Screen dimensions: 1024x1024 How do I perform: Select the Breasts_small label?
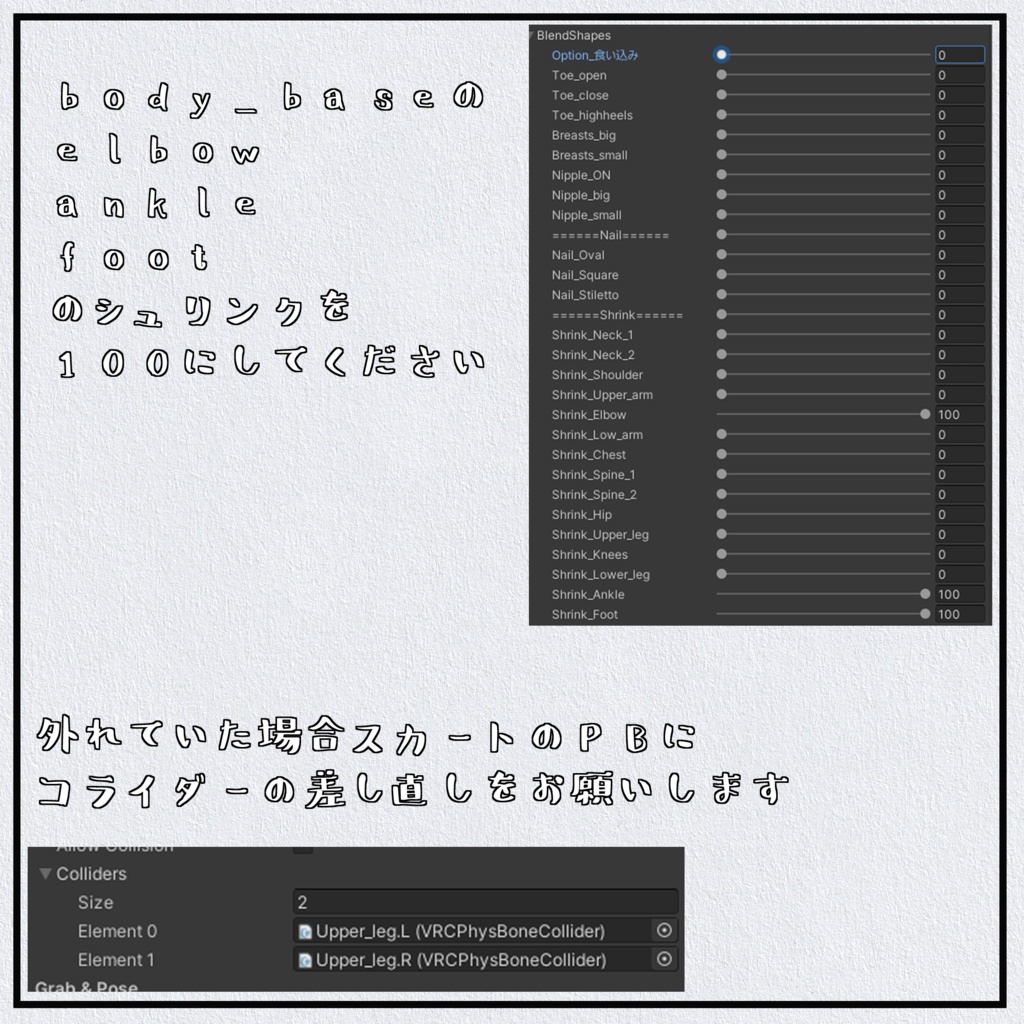[x=589, y=155]
